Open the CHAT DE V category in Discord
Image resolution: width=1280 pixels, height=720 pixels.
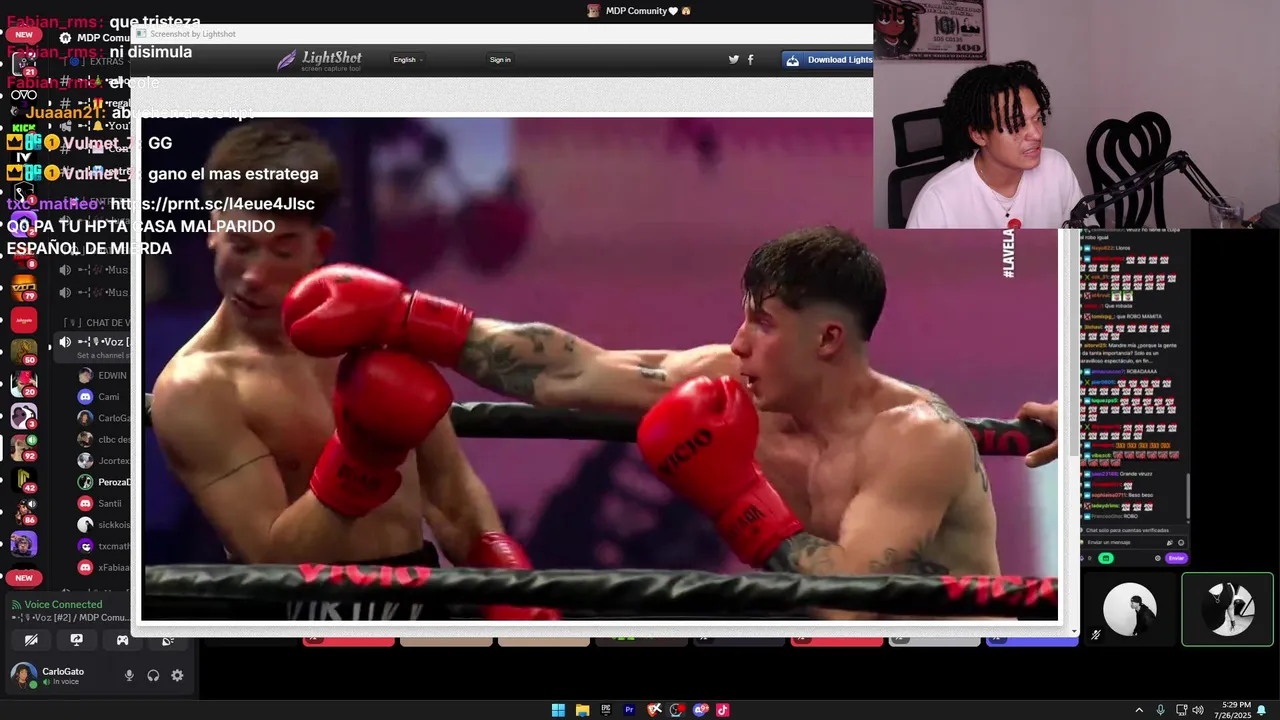point(96,322)
